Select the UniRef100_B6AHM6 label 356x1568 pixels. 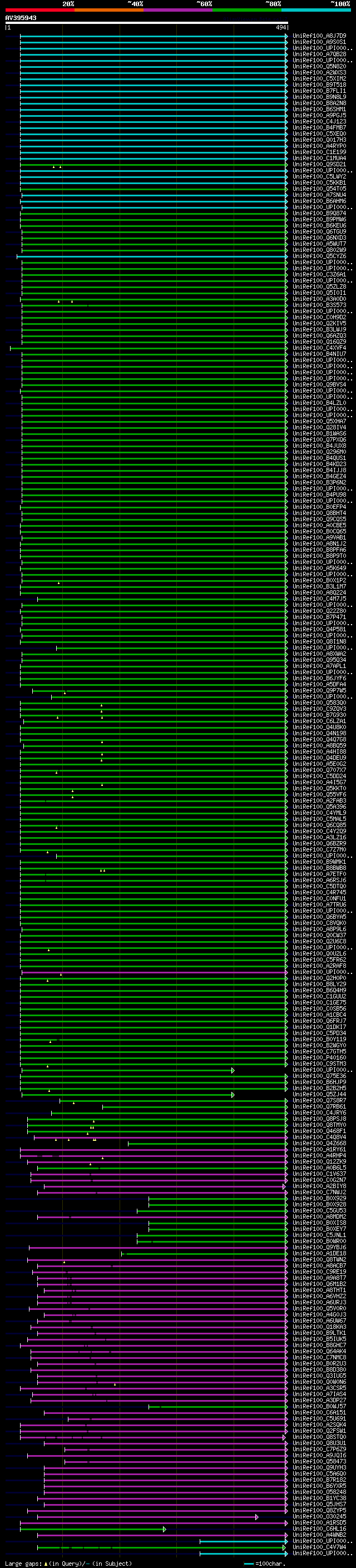[319, 201]
